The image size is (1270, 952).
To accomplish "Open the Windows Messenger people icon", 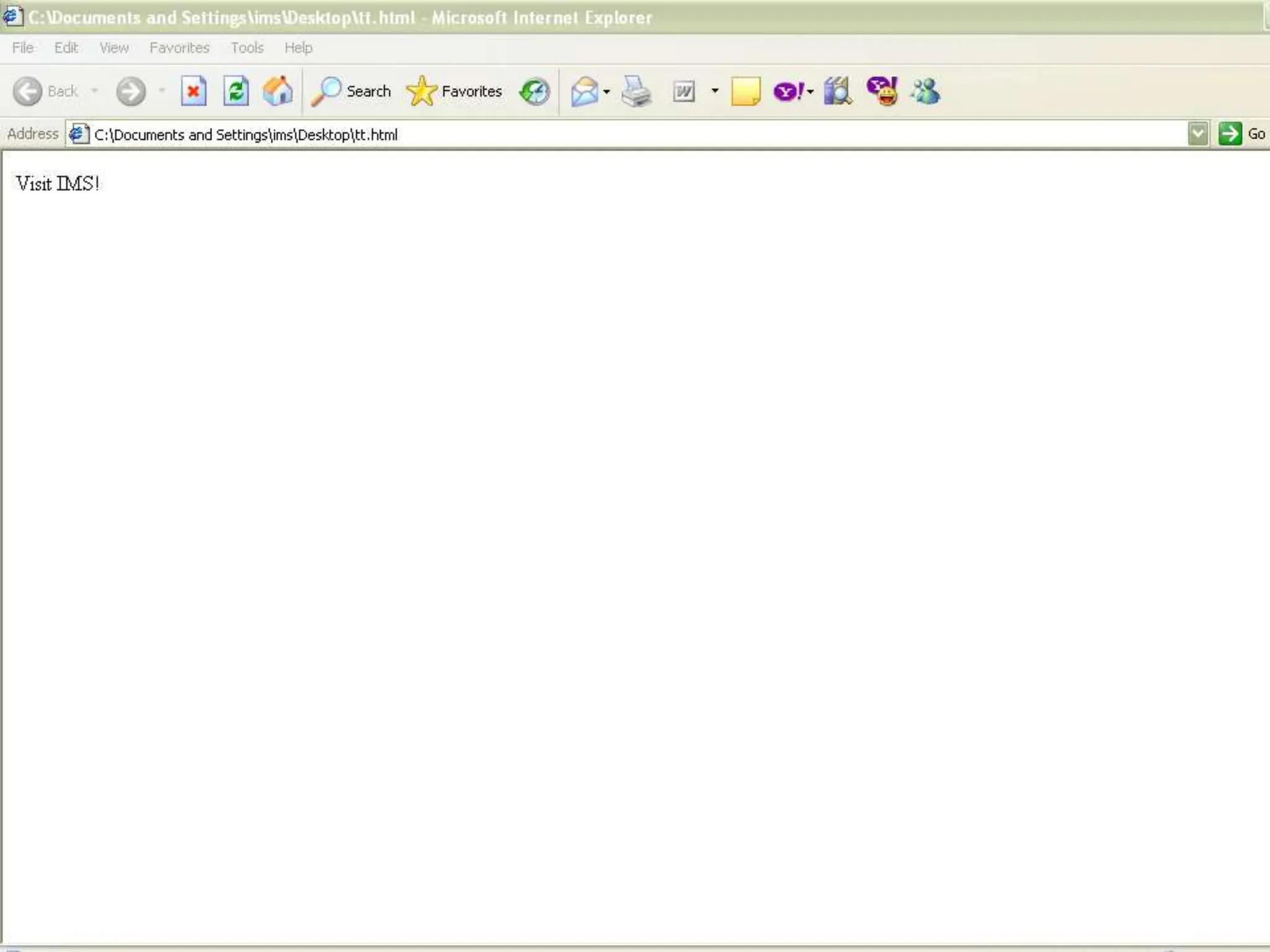I will point(926,92).
